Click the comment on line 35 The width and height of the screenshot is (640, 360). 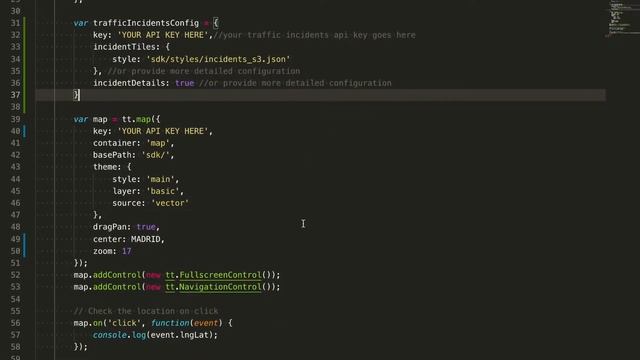click(x=203, y=71)
